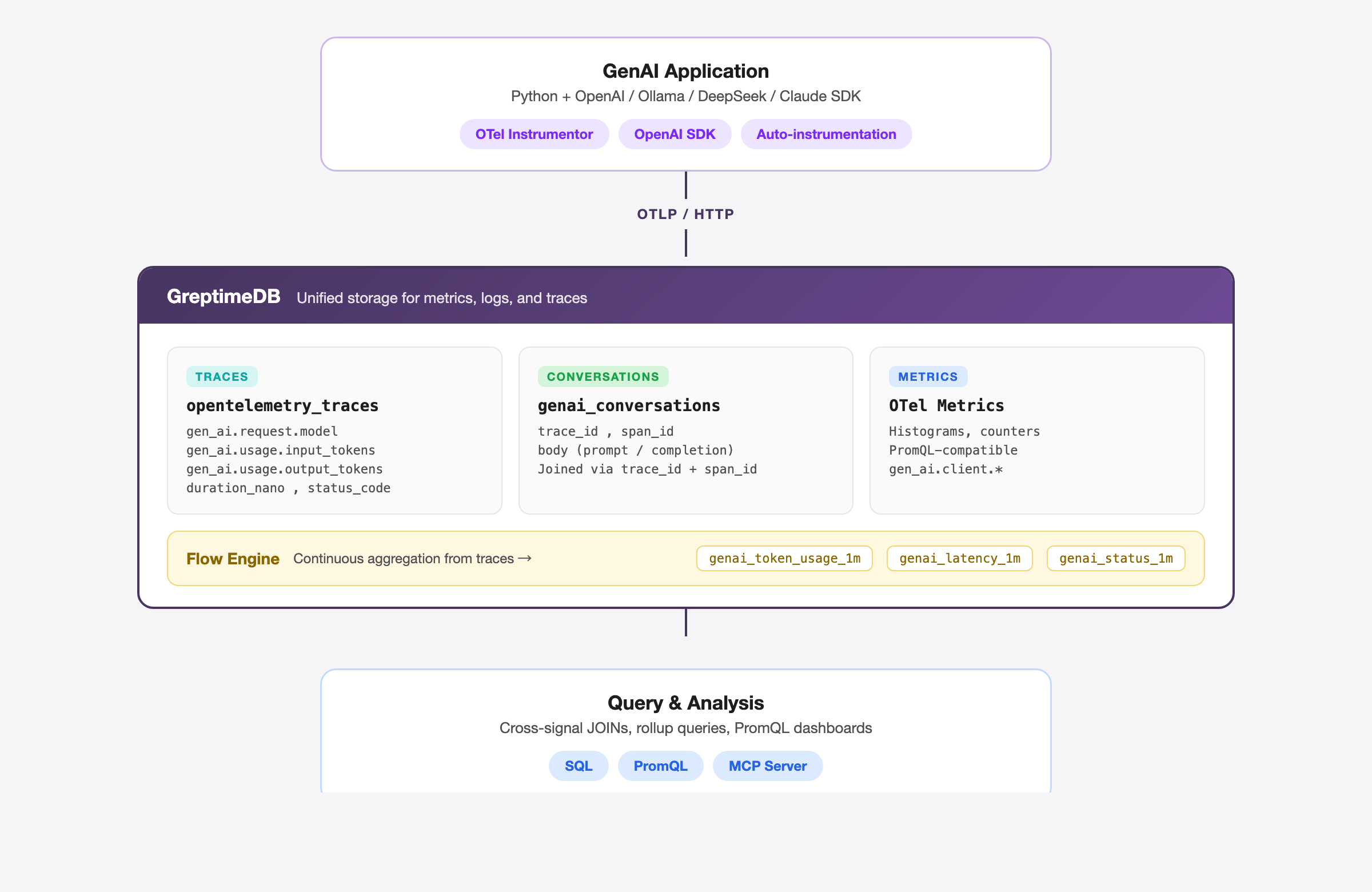This screenshot has height=892, width=1372.
Task: Click the MCP Server pill
Action: pos(767,766)
